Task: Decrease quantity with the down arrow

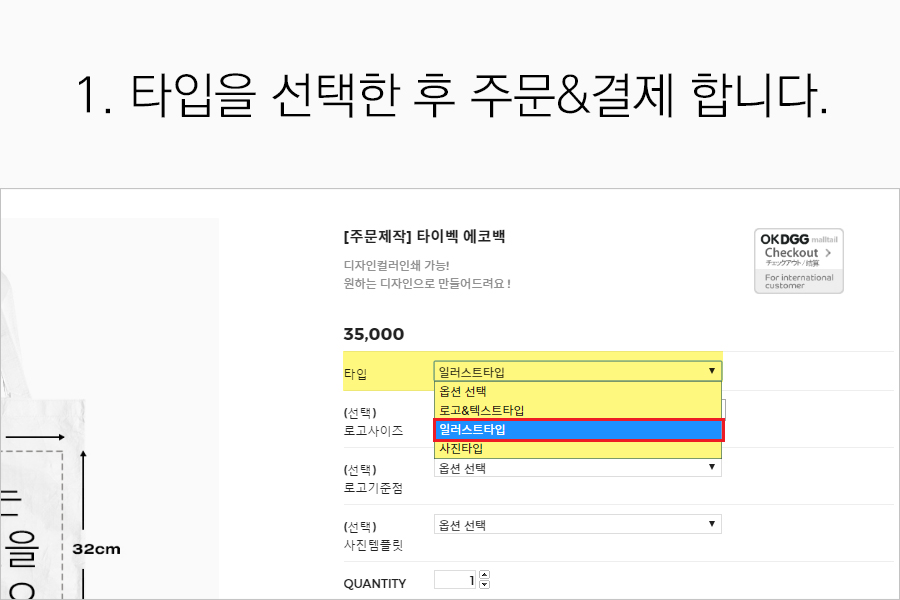Action: pyautogui.click(x=485, y=586)
